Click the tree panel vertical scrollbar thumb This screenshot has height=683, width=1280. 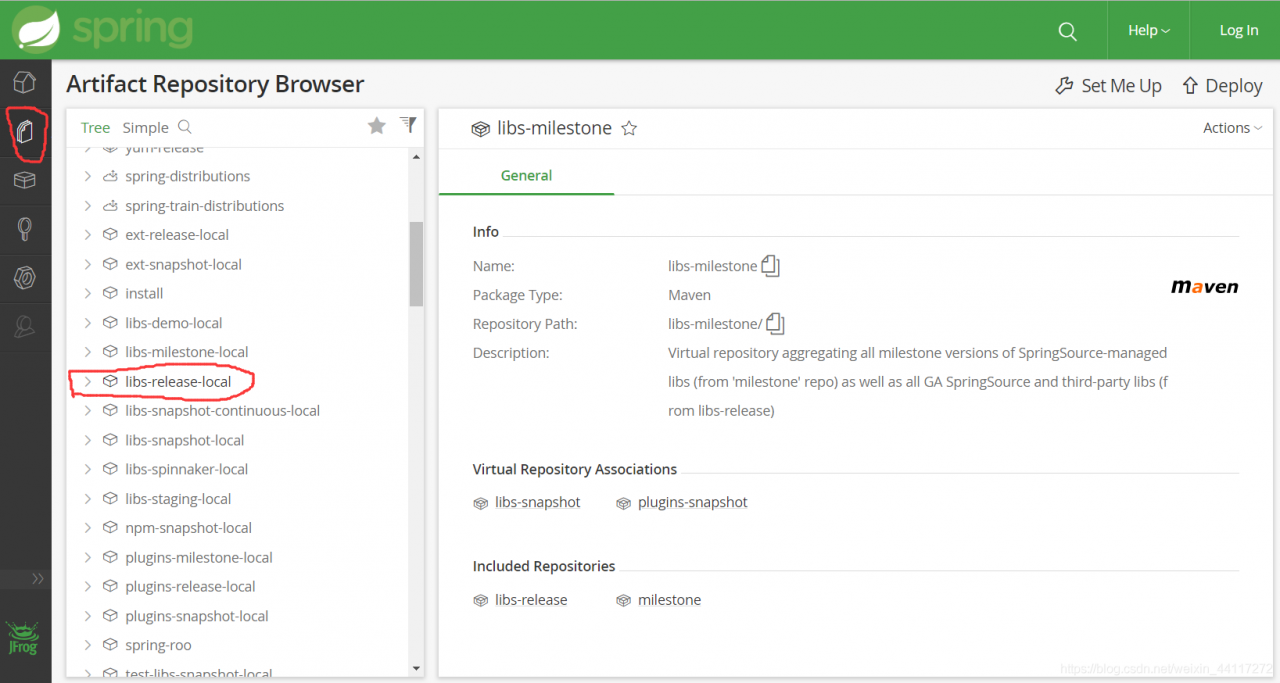[416, 262]
